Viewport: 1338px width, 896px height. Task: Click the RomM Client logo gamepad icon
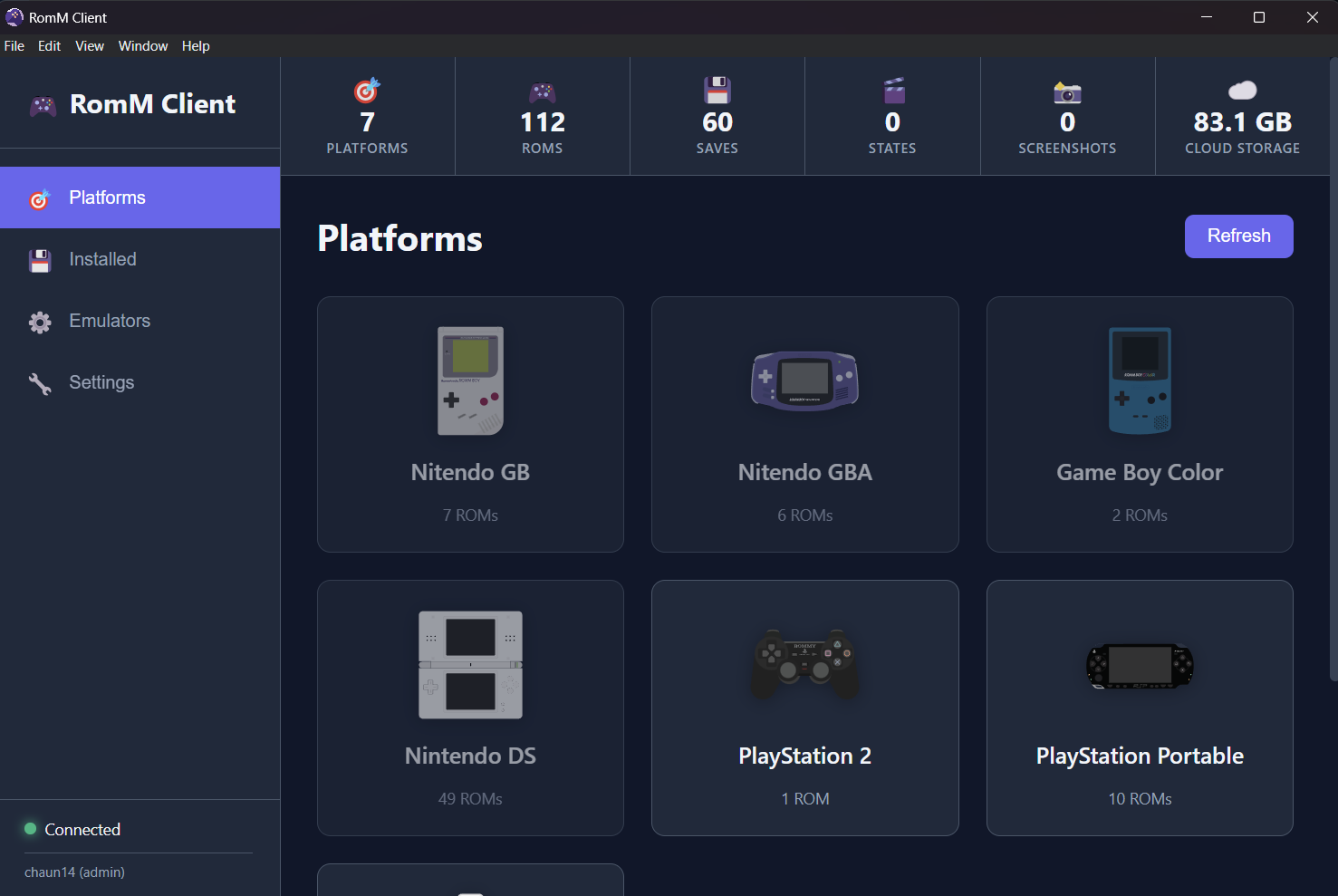[x=42, y=103]
